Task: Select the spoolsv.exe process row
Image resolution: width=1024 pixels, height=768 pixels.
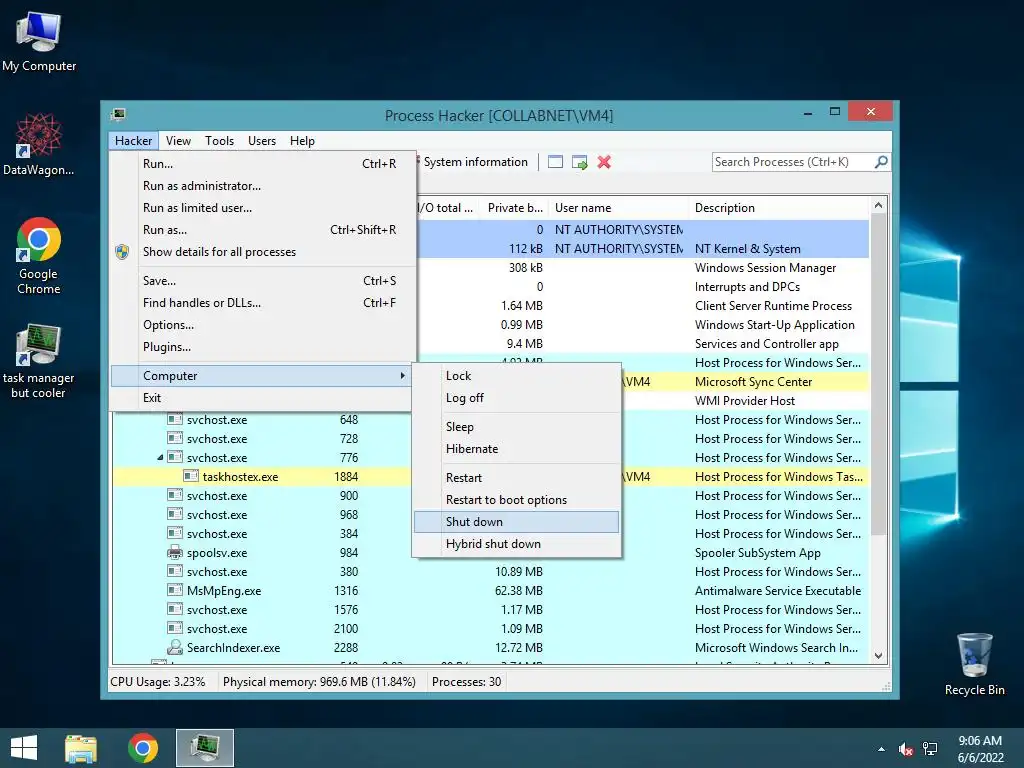Action: tap(491, 552)
